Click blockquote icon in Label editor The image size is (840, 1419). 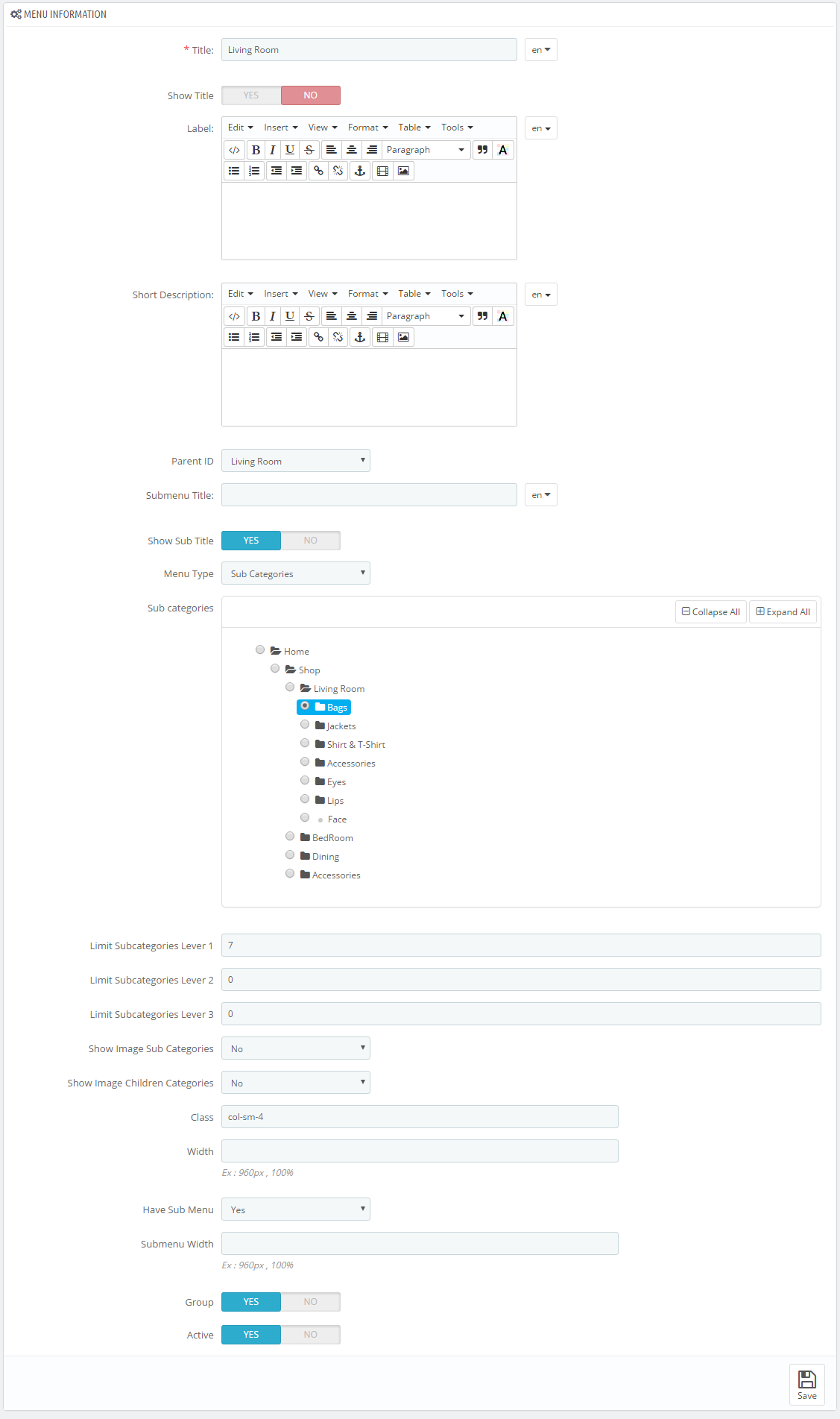482,150
